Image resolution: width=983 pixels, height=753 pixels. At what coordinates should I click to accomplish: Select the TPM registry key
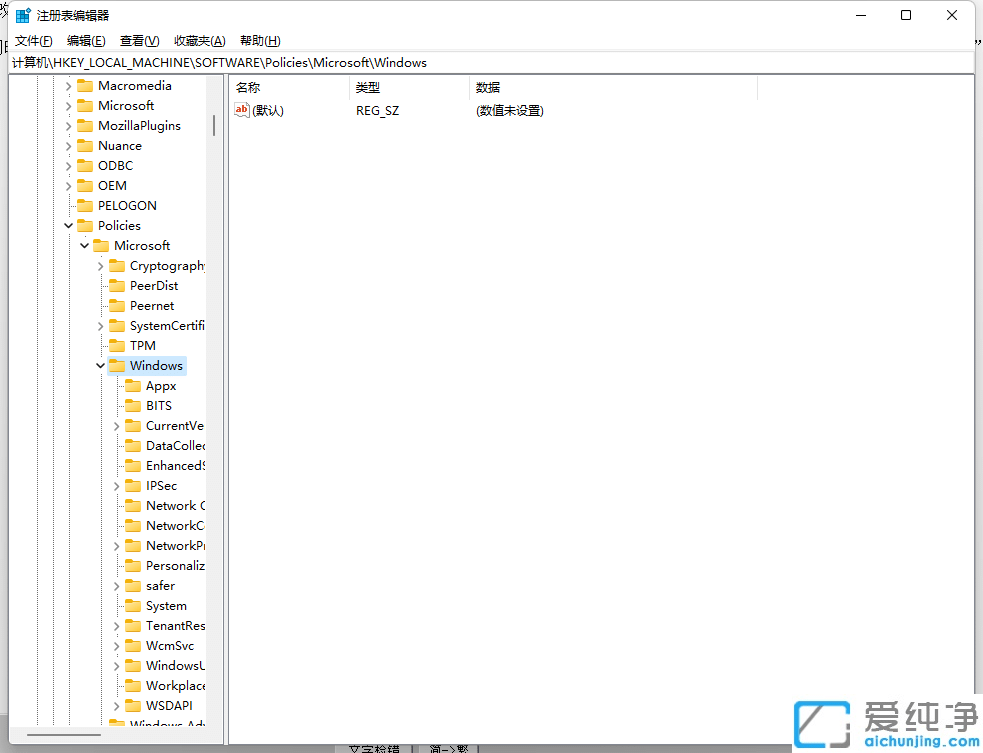coord(144,345)
